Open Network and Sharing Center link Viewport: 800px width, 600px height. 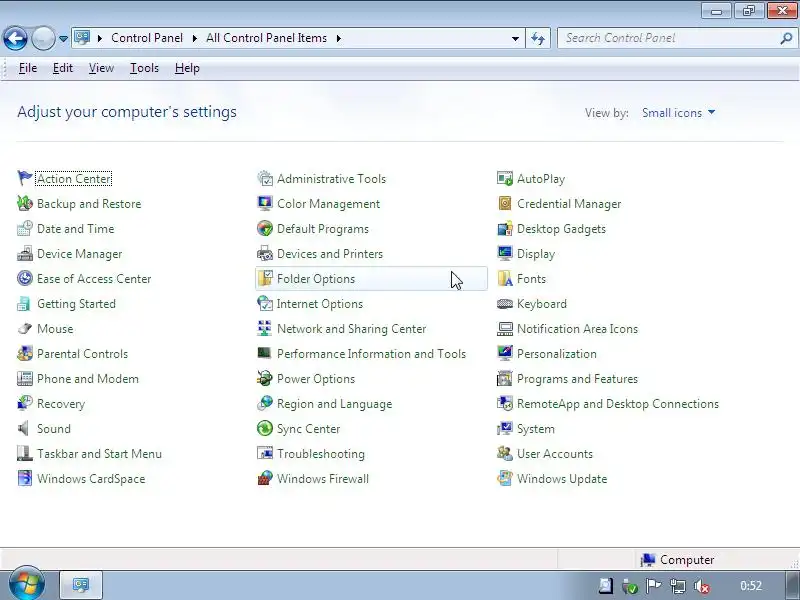coord(352,329)
